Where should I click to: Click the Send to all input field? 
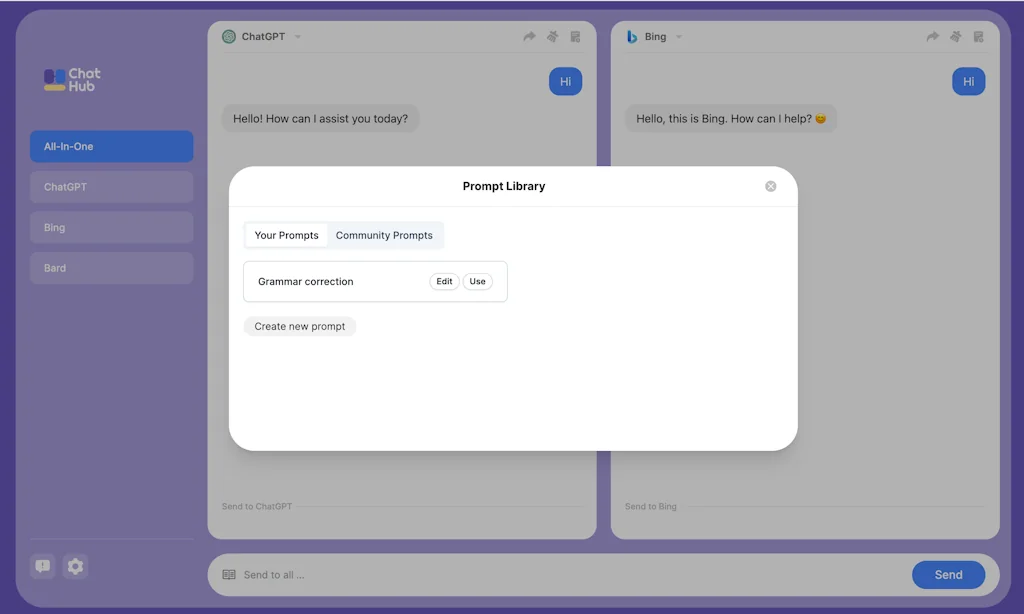tap(570, 575)
